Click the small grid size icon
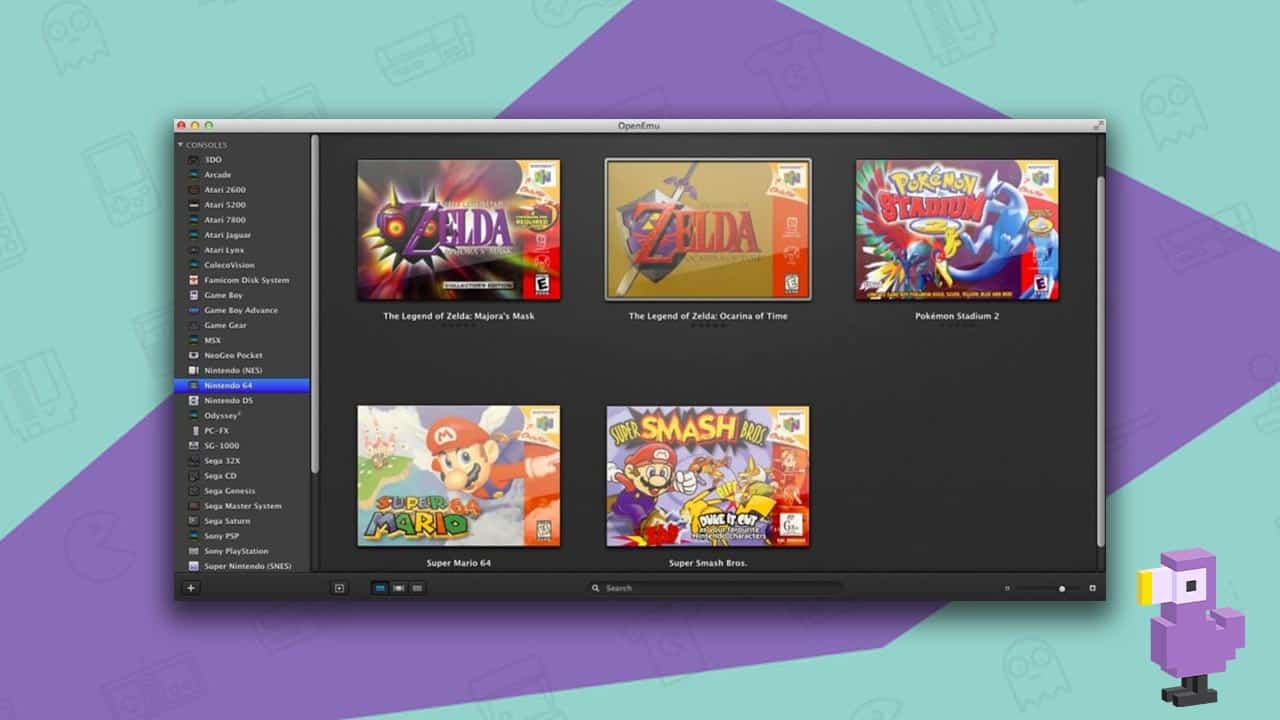This screenshot has width=1280, height=720. tap(1007, 588)
